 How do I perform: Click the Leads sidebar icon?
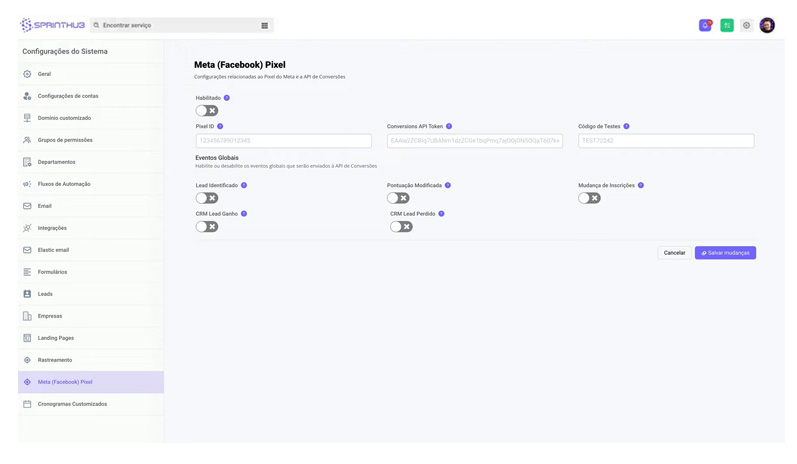(x=27, y=294)
